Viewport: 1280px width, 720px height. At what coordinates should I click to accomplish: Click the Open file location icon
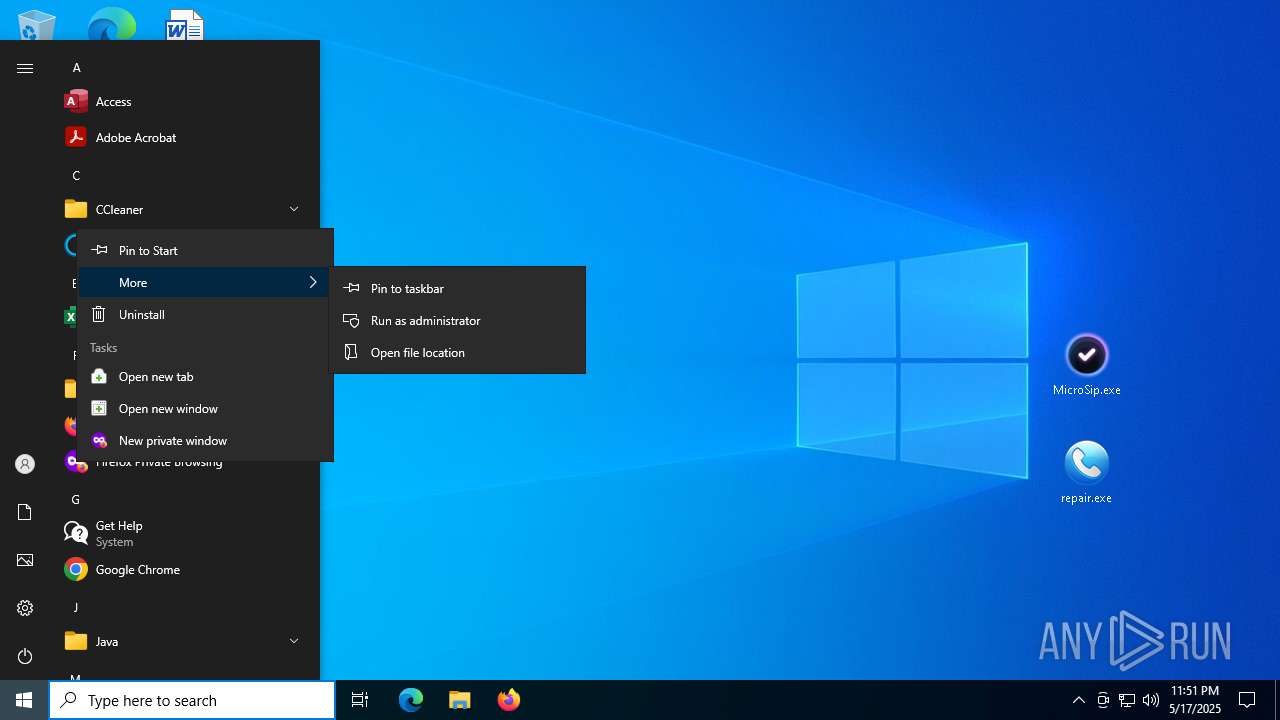coord(351,352)
